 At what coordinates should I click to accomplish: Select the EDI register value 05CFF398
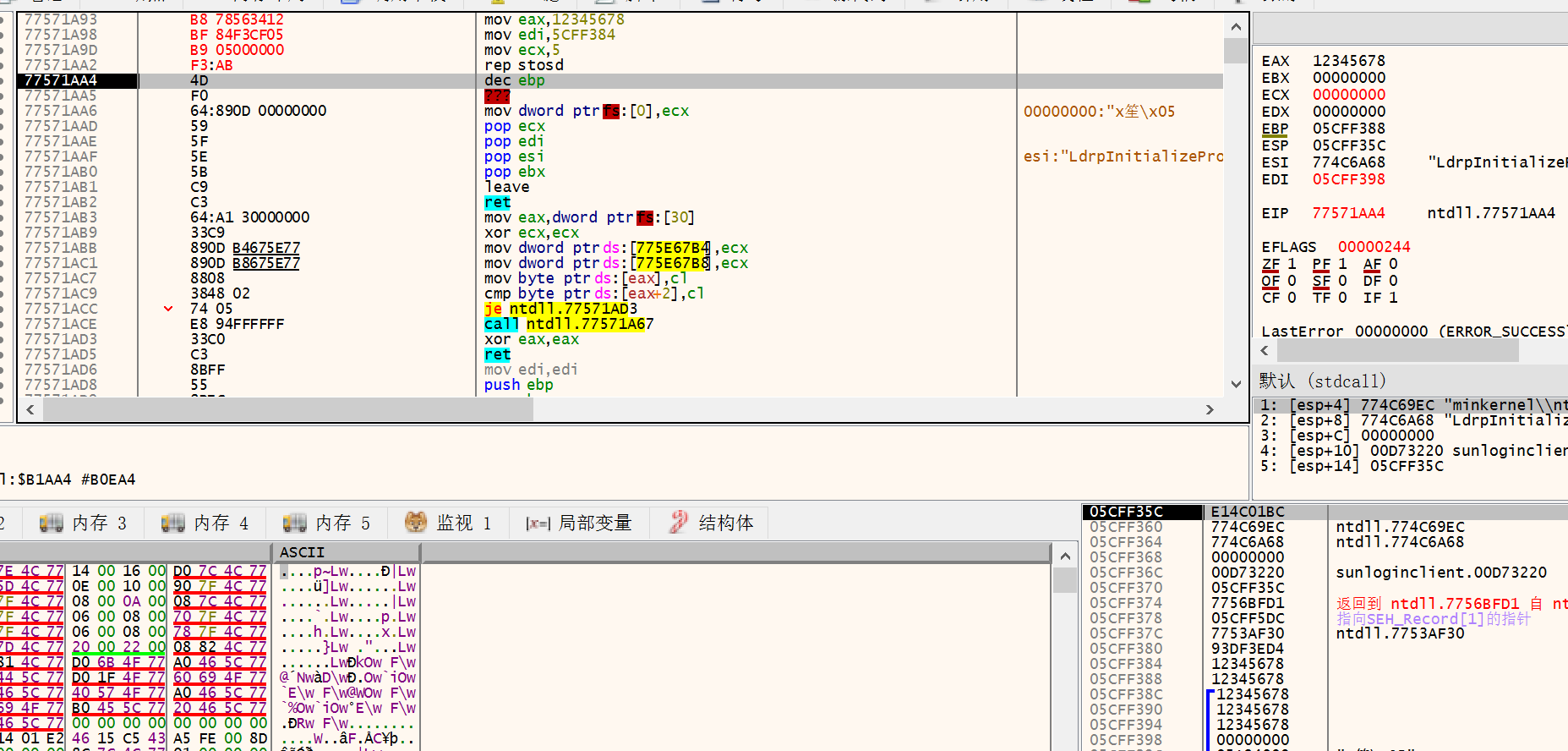(1349, 179)
